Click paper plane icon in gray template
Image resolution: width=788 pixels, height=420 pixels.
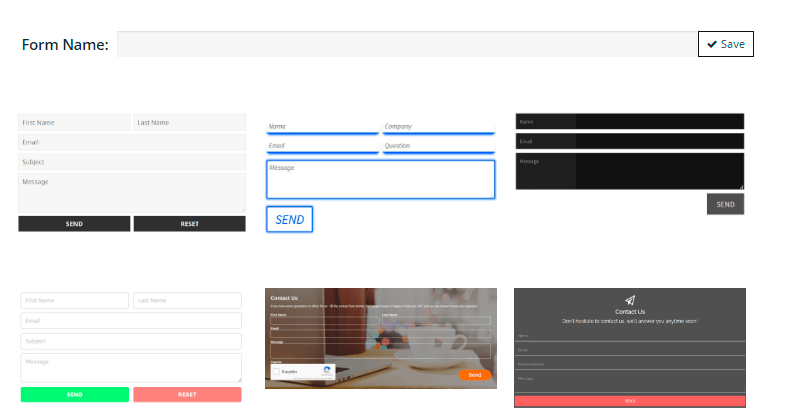[630, 300]
